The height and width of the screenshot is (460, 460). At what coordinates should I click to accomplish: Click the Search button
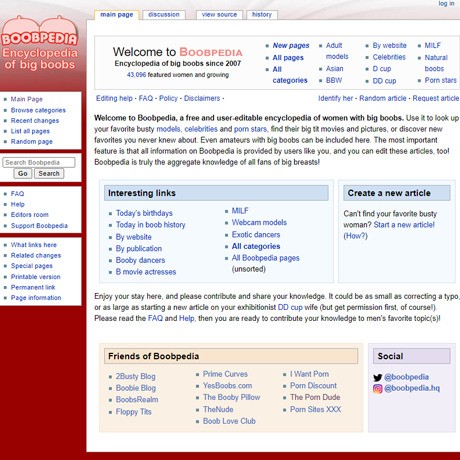click(49, 174)
